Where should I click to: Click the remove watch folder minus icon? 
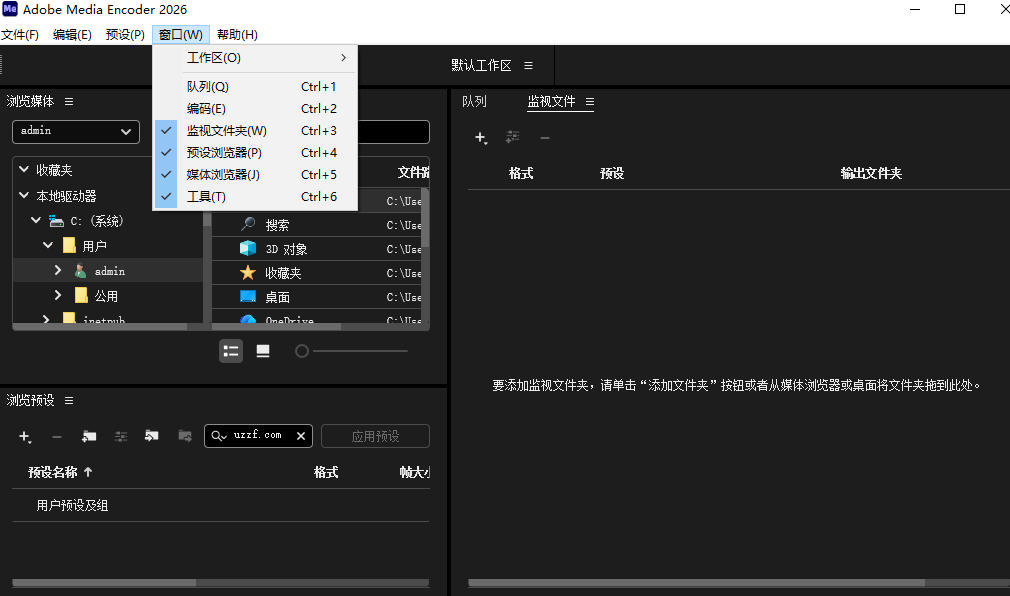click(545, 138)
